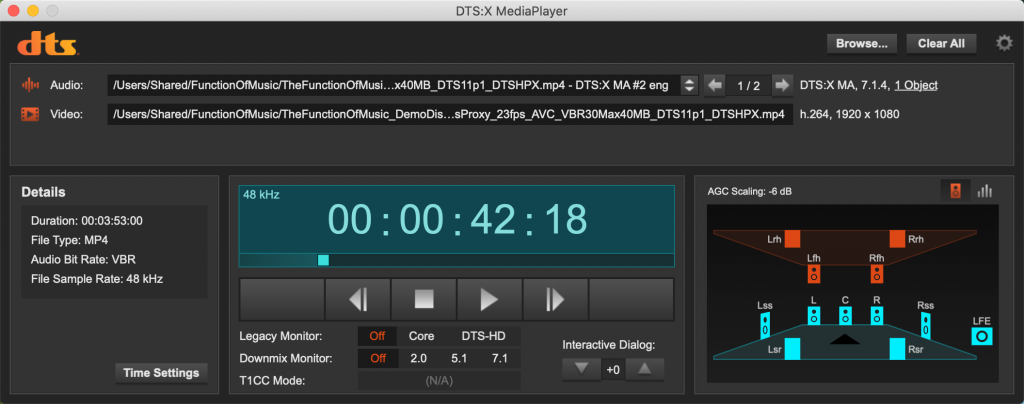
Task: Click the Duration: 00:03:53:00 text
Action: point(87,221)
